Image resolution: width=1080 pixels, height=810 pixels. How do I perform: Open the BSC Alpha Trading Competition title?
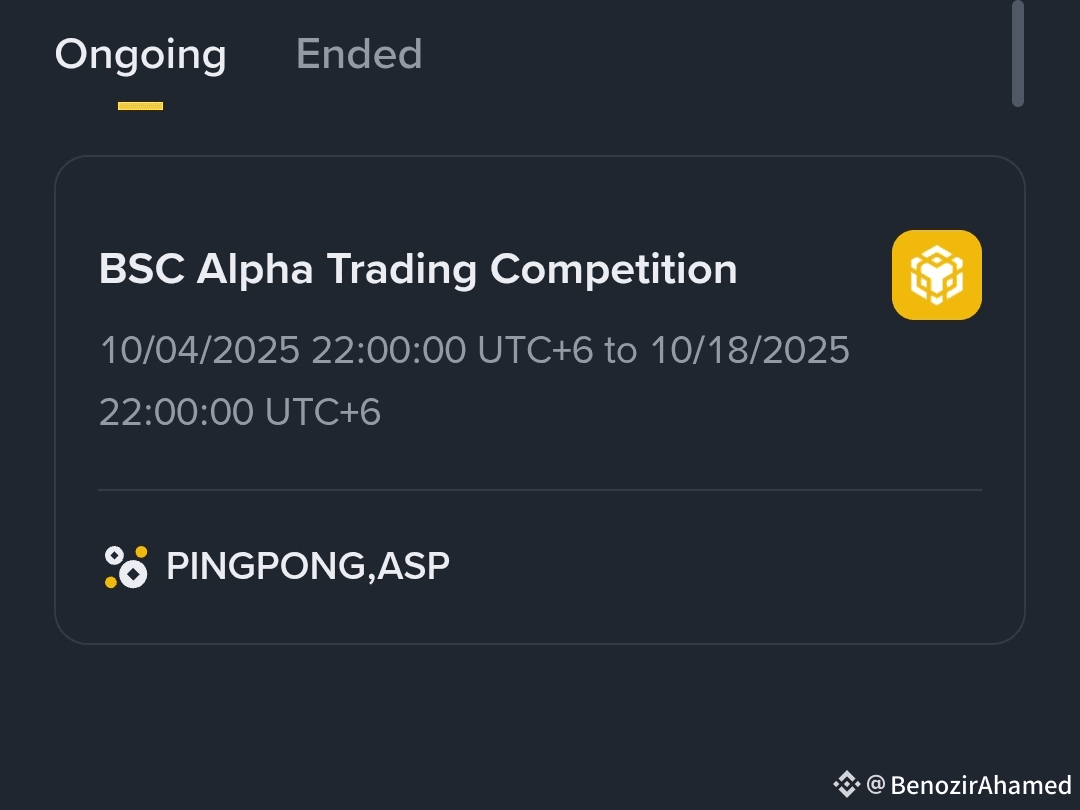(x=418, y=270)
